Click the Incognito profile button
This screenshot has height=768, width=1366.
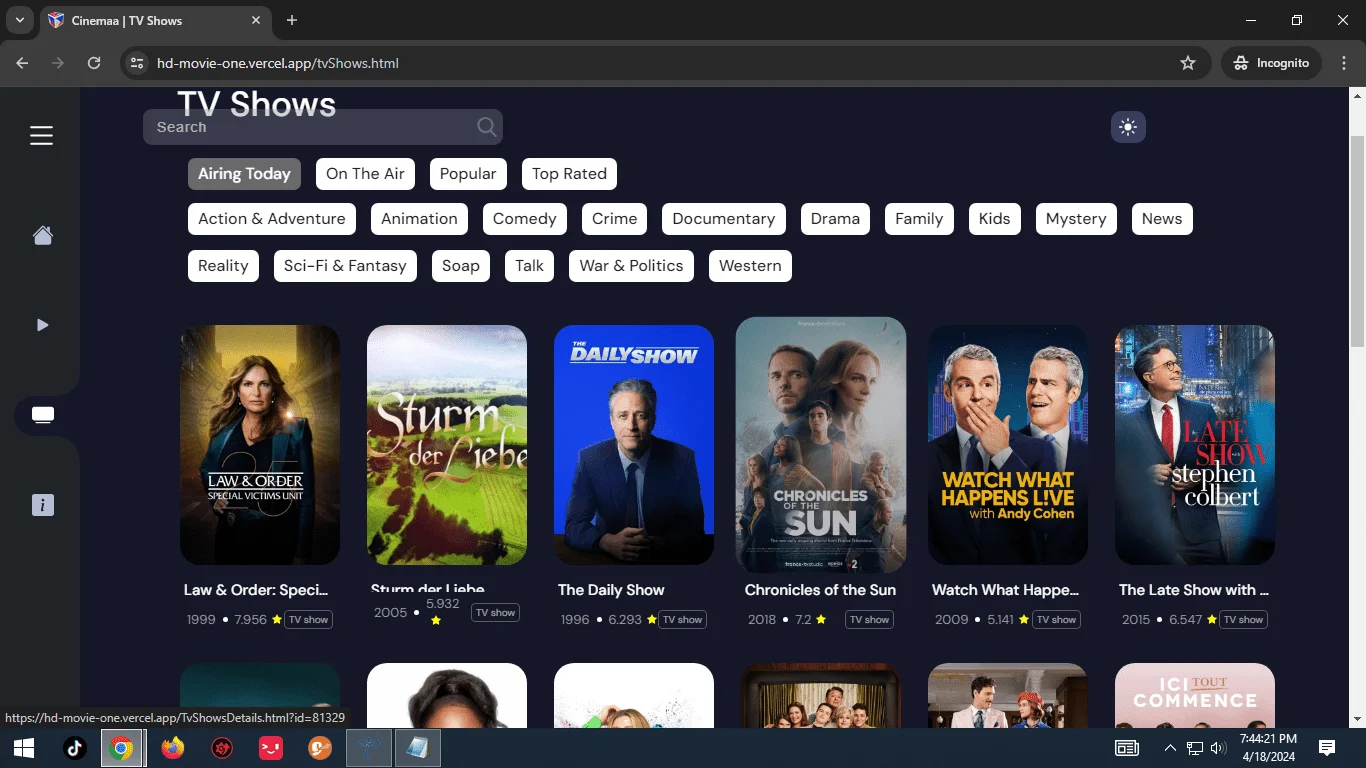pos(1271,63)
